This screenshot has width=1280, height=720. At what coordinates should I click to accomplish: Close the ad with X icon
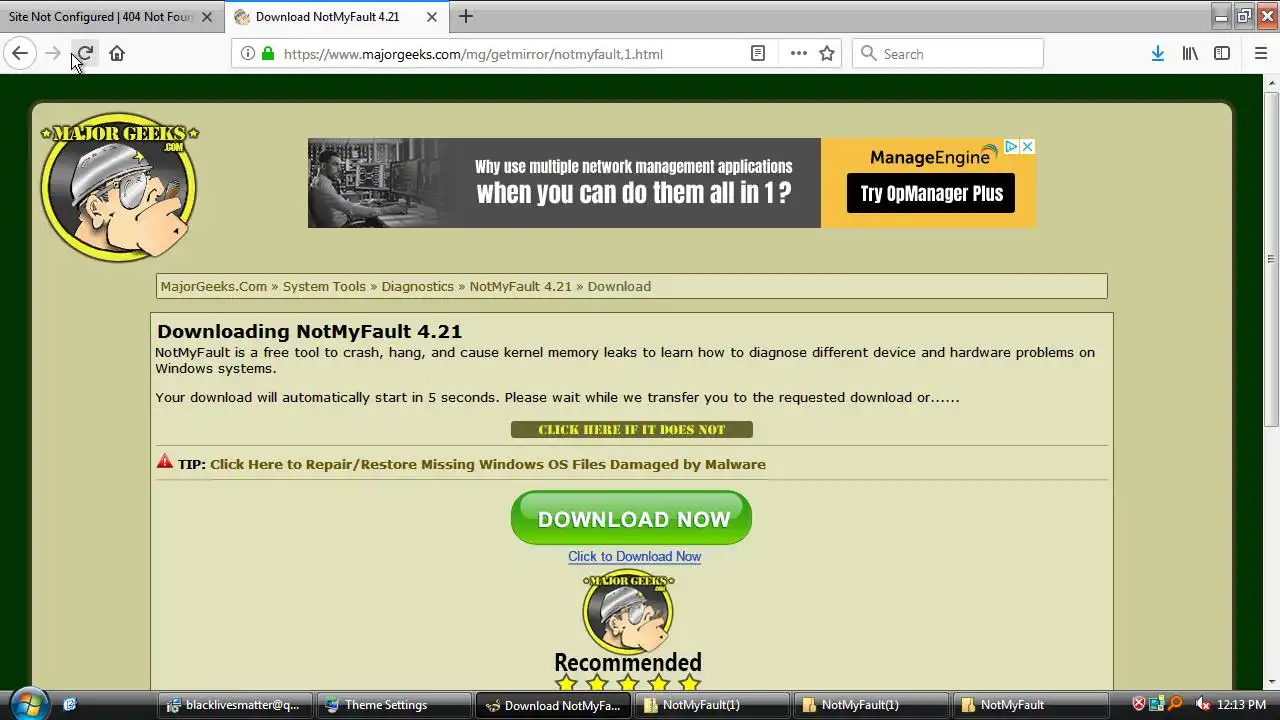pos(1027,147)
